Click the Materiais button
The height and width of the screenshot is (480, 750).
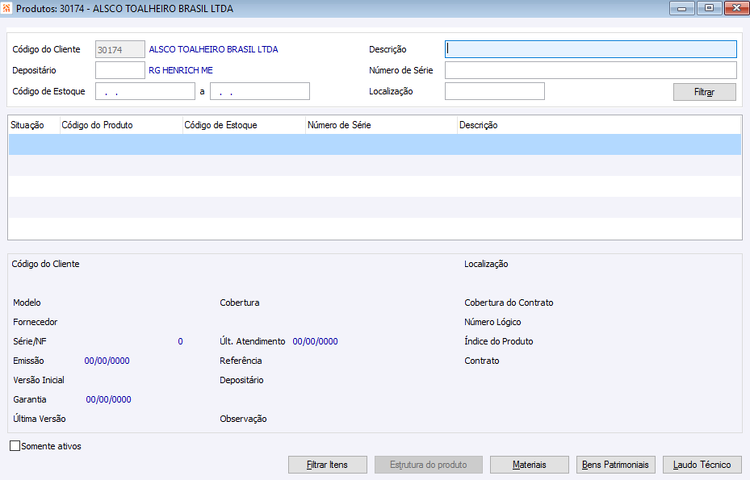[529, 464]
